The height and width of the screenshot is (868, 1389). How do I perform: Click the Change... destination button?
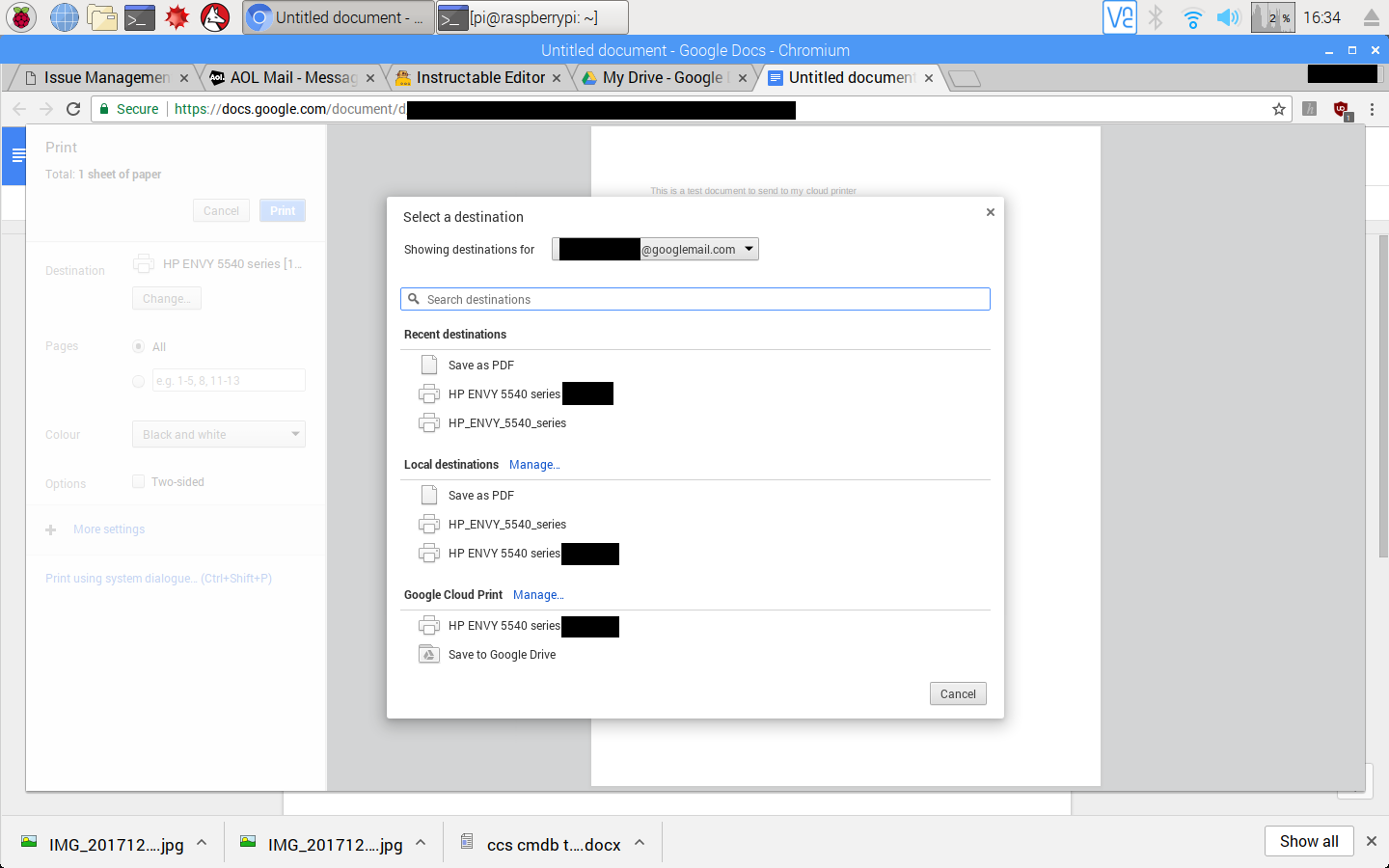167,298
